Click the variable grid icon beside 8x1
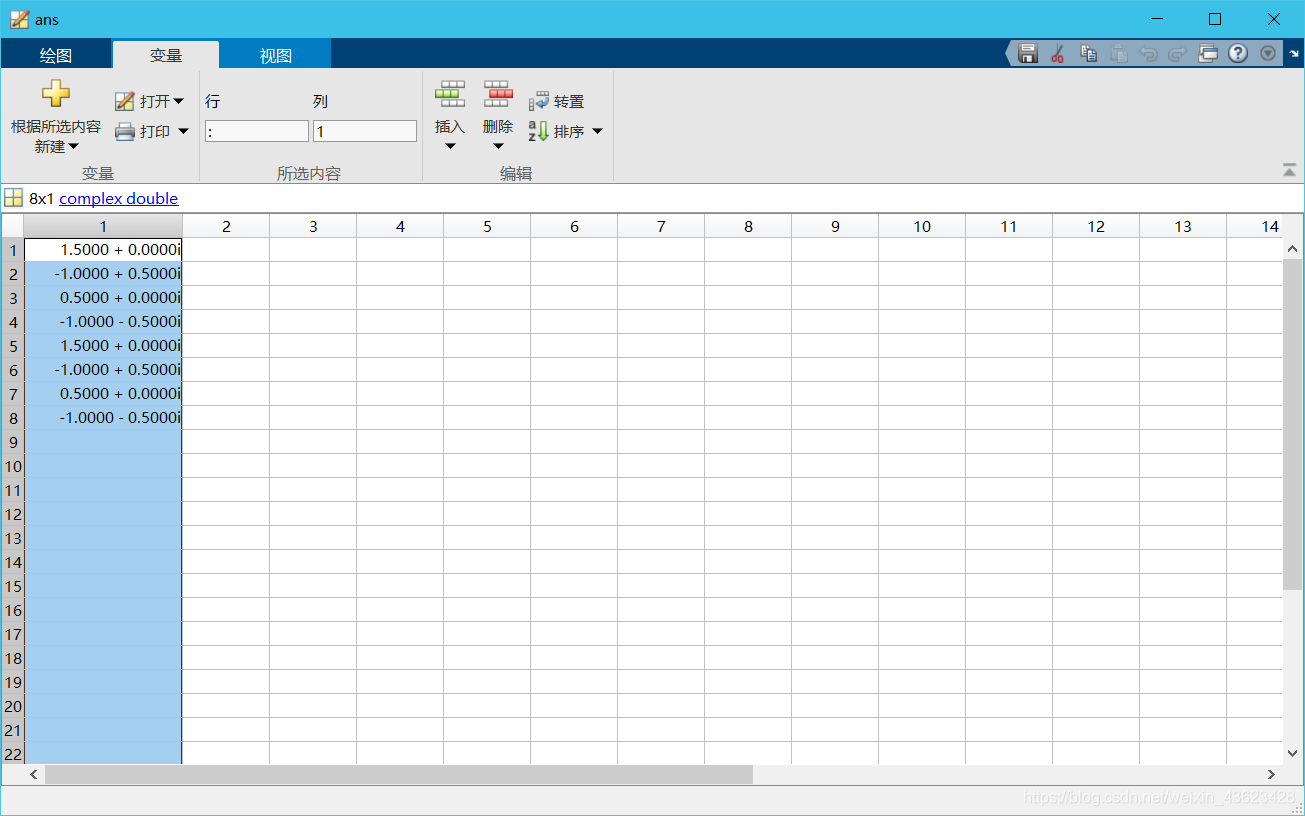Screen dimensions: 1305x816 13,198
